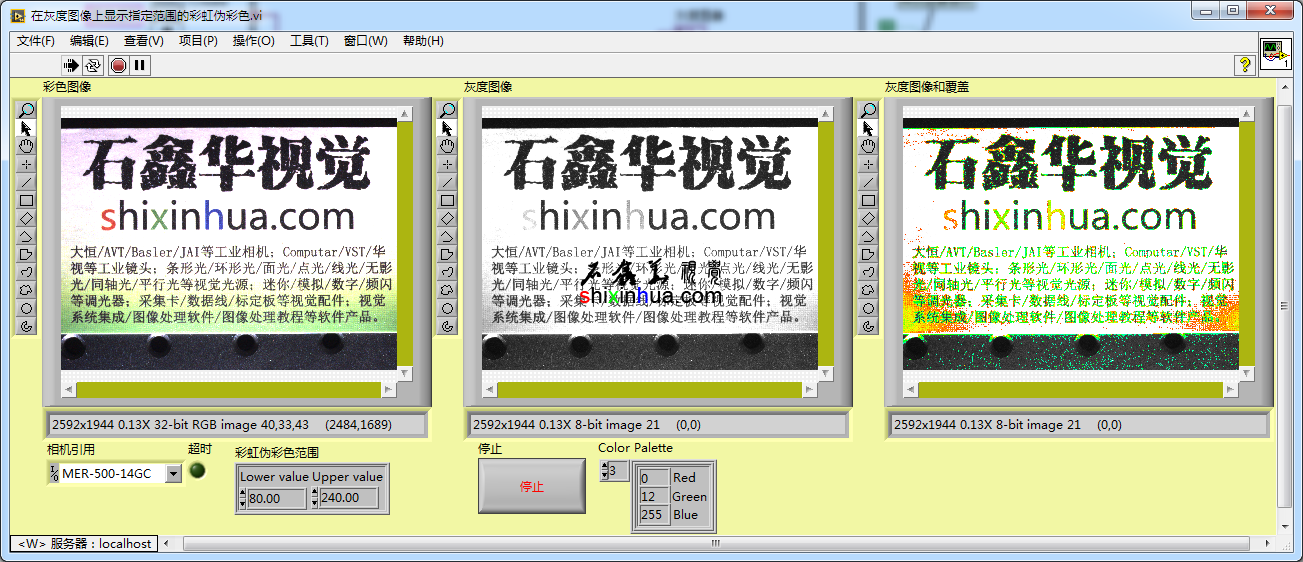Abort execution with the red stop icon
The width and height of the screenshot is (1303, 562).
(118, 65)
